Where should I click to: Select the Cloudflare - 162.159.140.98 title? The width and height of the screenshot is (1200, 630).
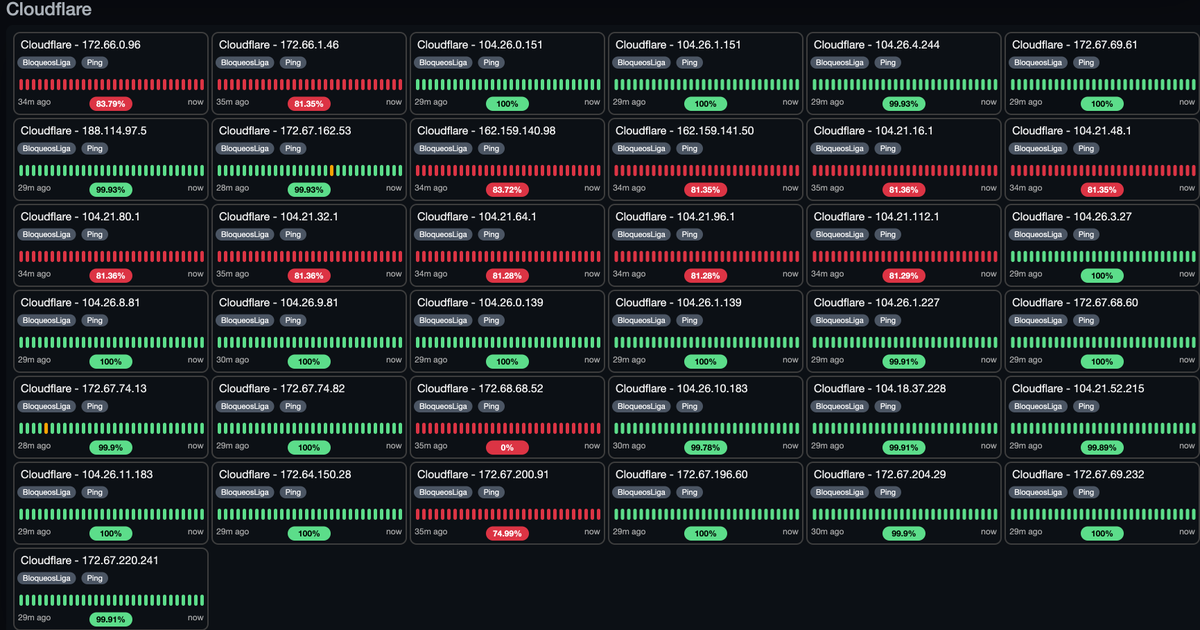(486, 131)
